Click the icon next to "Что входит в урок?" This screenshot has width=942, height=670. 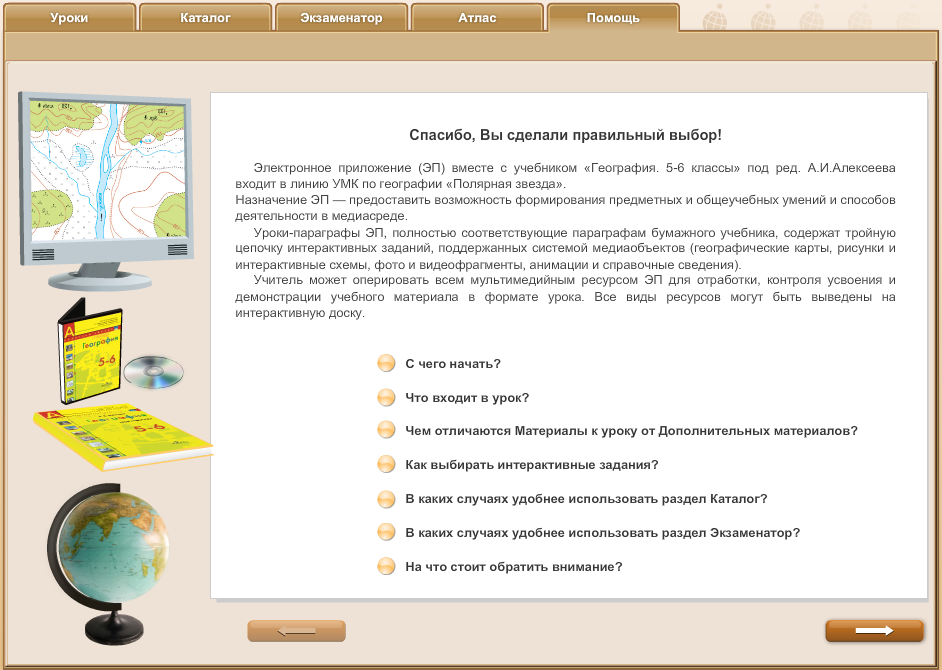pos(386,397)
